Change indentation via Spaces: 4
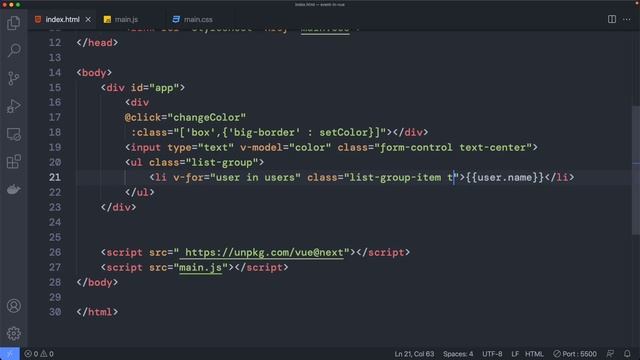Viewport: 640px width, 360px height. tap(458, 354)
